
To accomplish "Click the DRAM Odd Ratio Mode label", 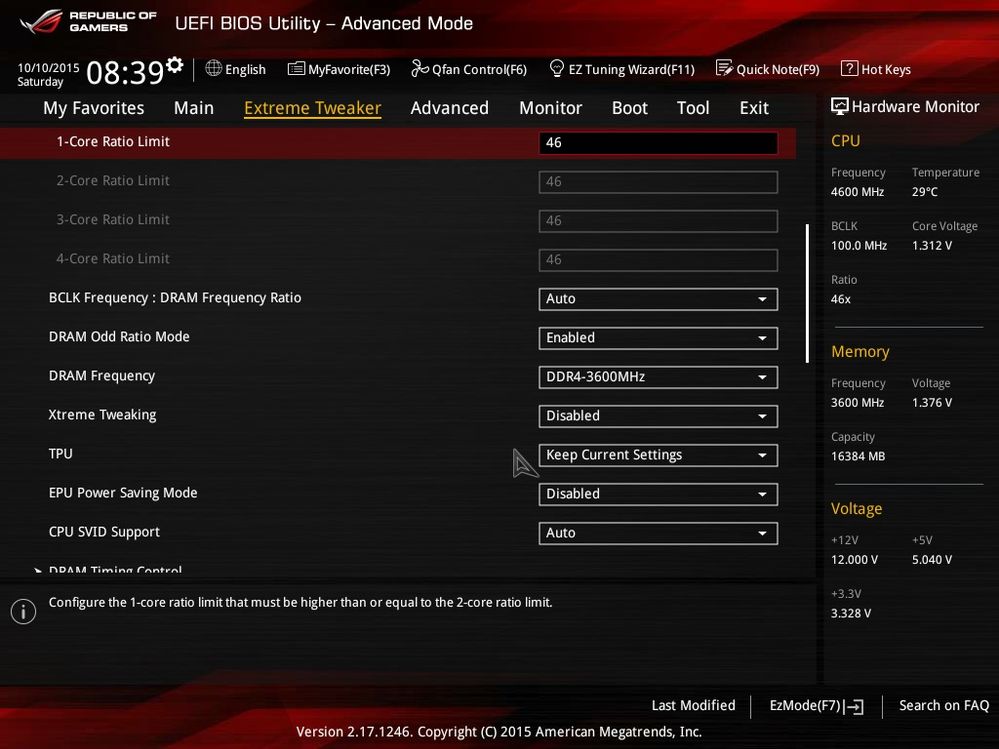I will click(x=119, y=336).
